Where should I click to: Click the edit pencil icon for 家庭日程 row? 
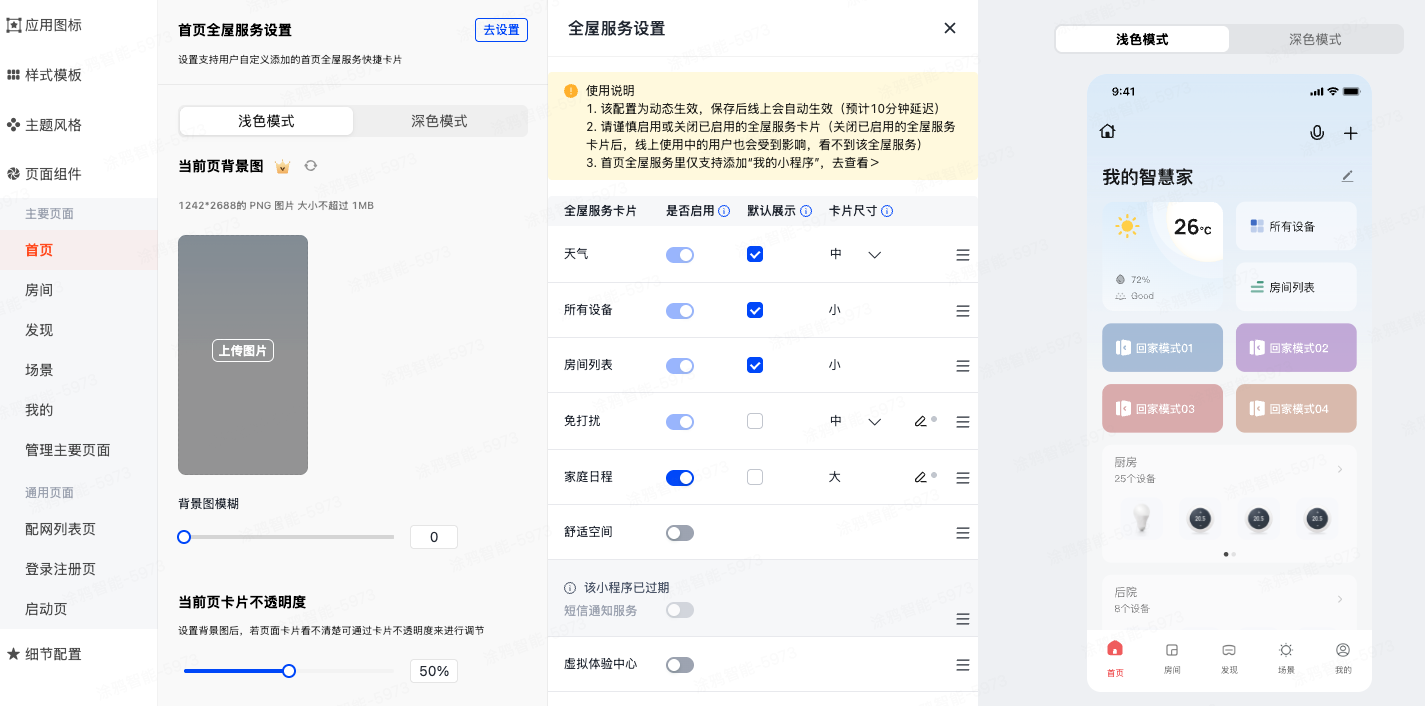tap(920, 478)
